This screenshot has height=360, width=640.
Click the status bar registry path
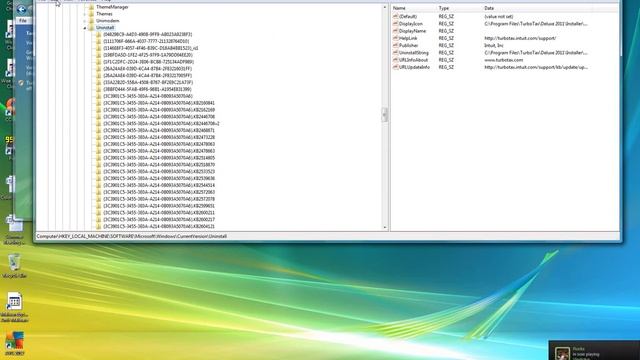pyautogui.click(x=131, y=236)
